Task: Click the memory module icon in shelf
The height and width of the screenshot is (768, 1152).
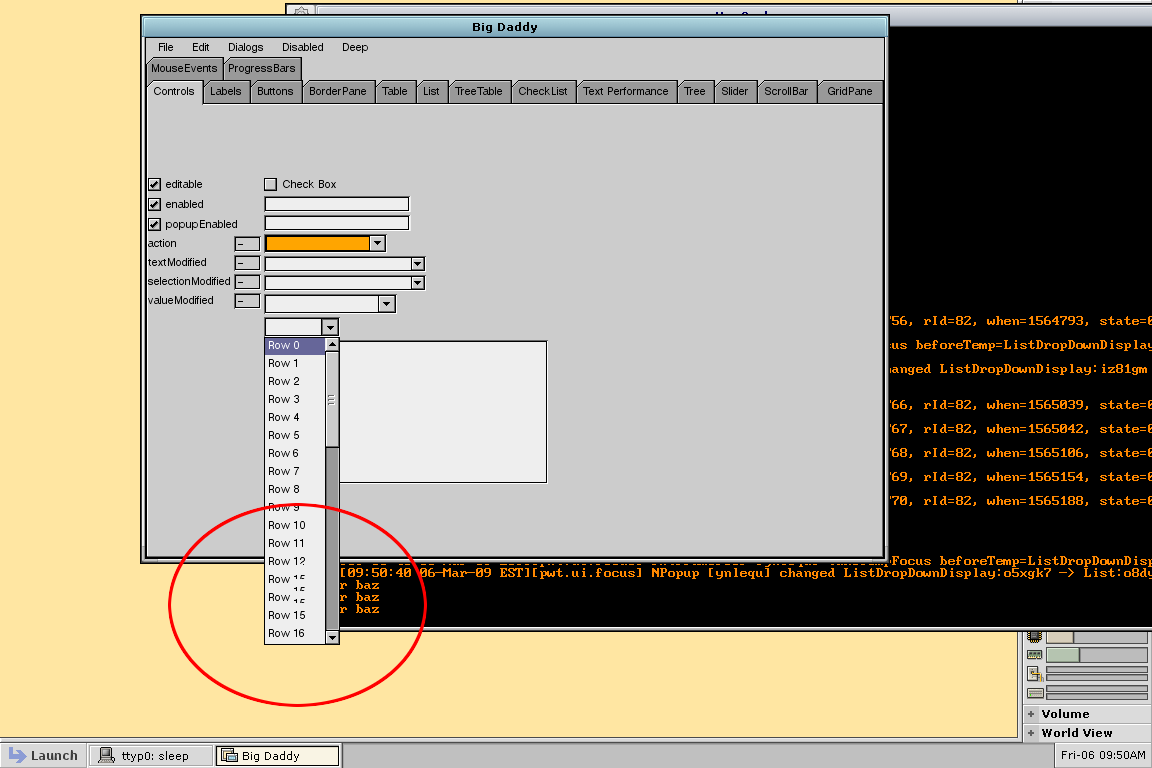Action: tap(1035, 655)
